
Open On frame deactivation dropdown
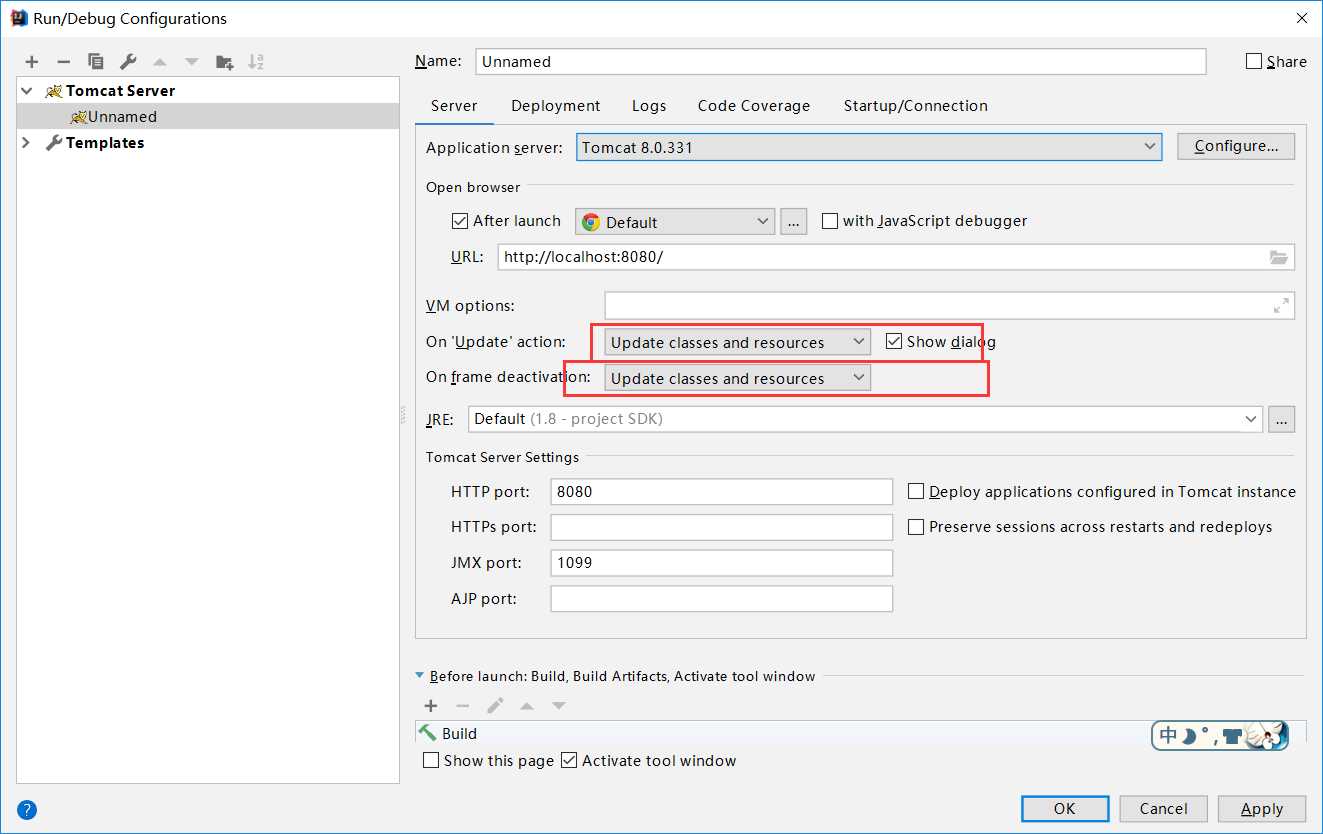pyautogui.click(x=738, y=378)
